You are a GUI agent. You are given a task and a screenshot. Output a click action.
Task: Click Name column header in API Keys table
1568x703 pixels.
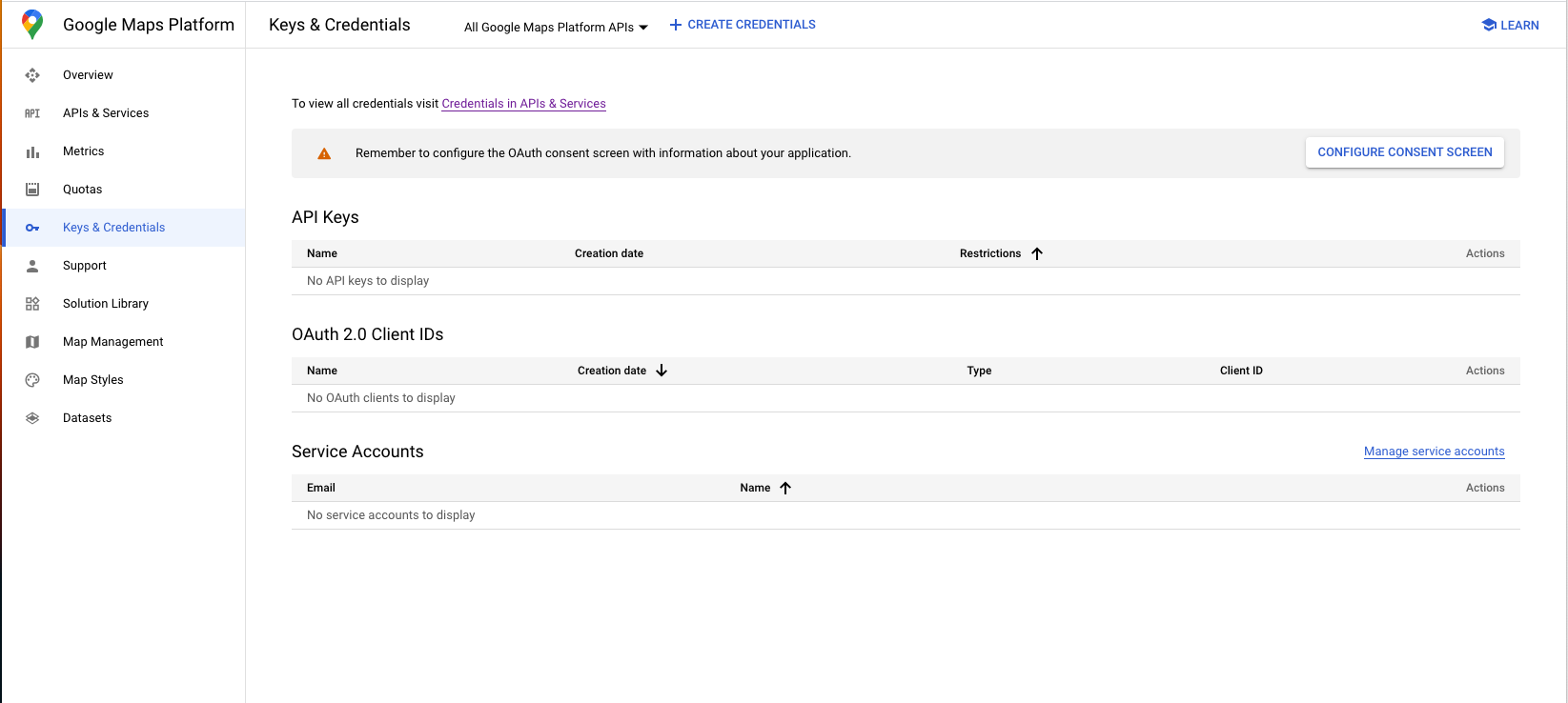(322, 253)
